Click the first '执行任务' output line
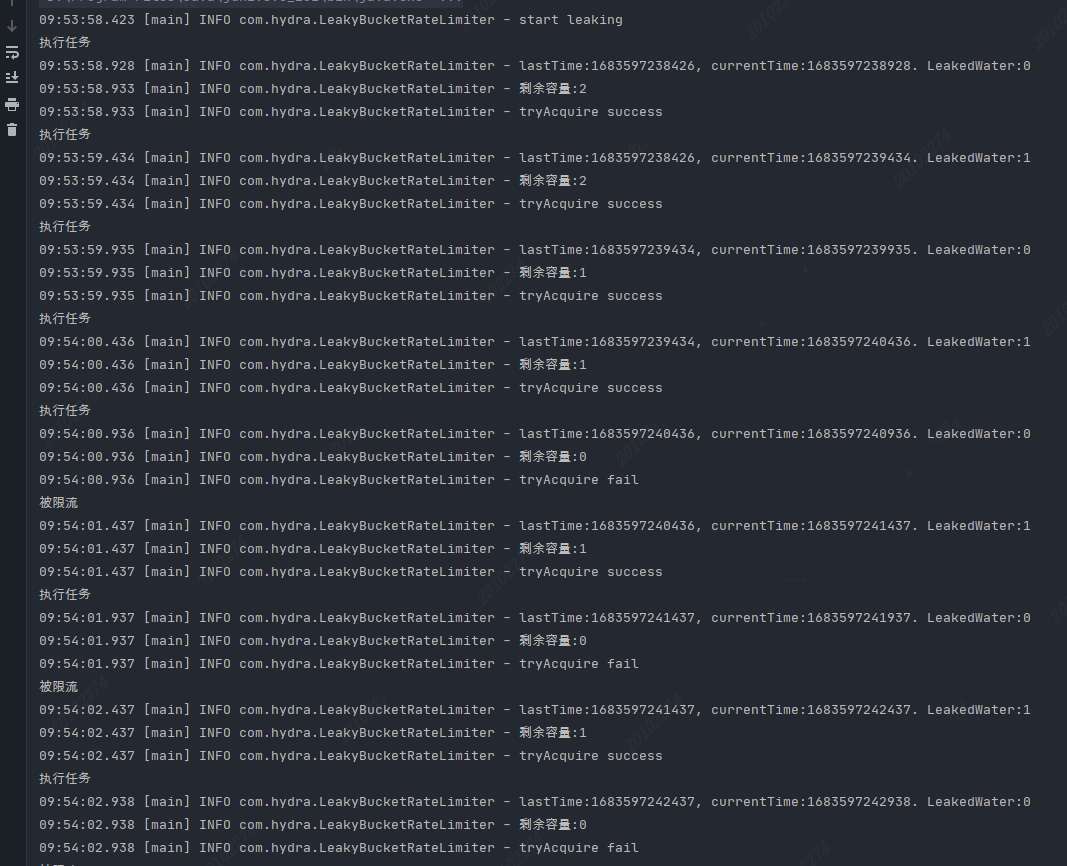 click(x=65, y=42)
